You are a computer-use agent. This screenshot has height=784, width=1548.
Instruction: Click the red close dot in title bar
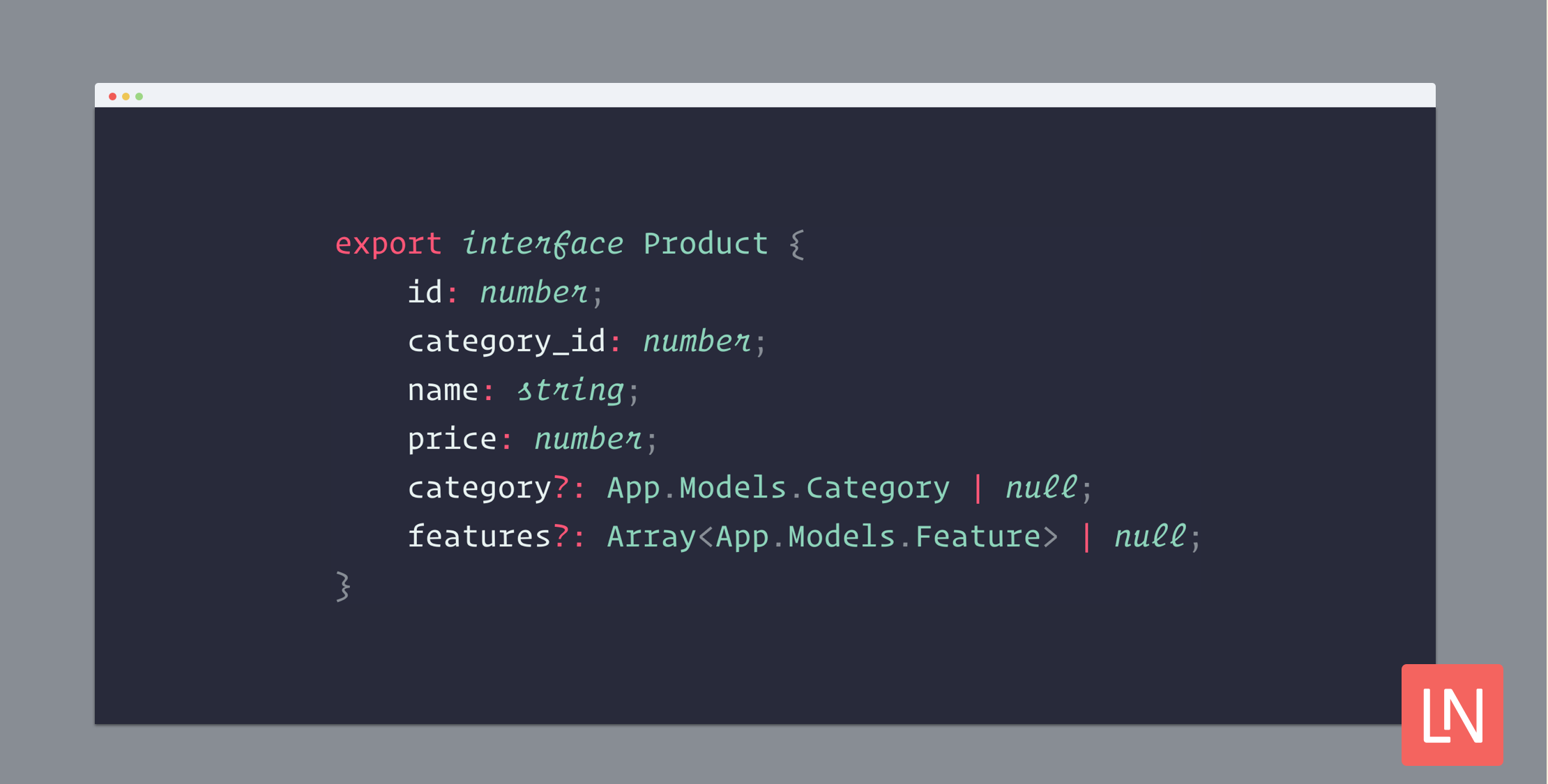(x=112, y=96)
